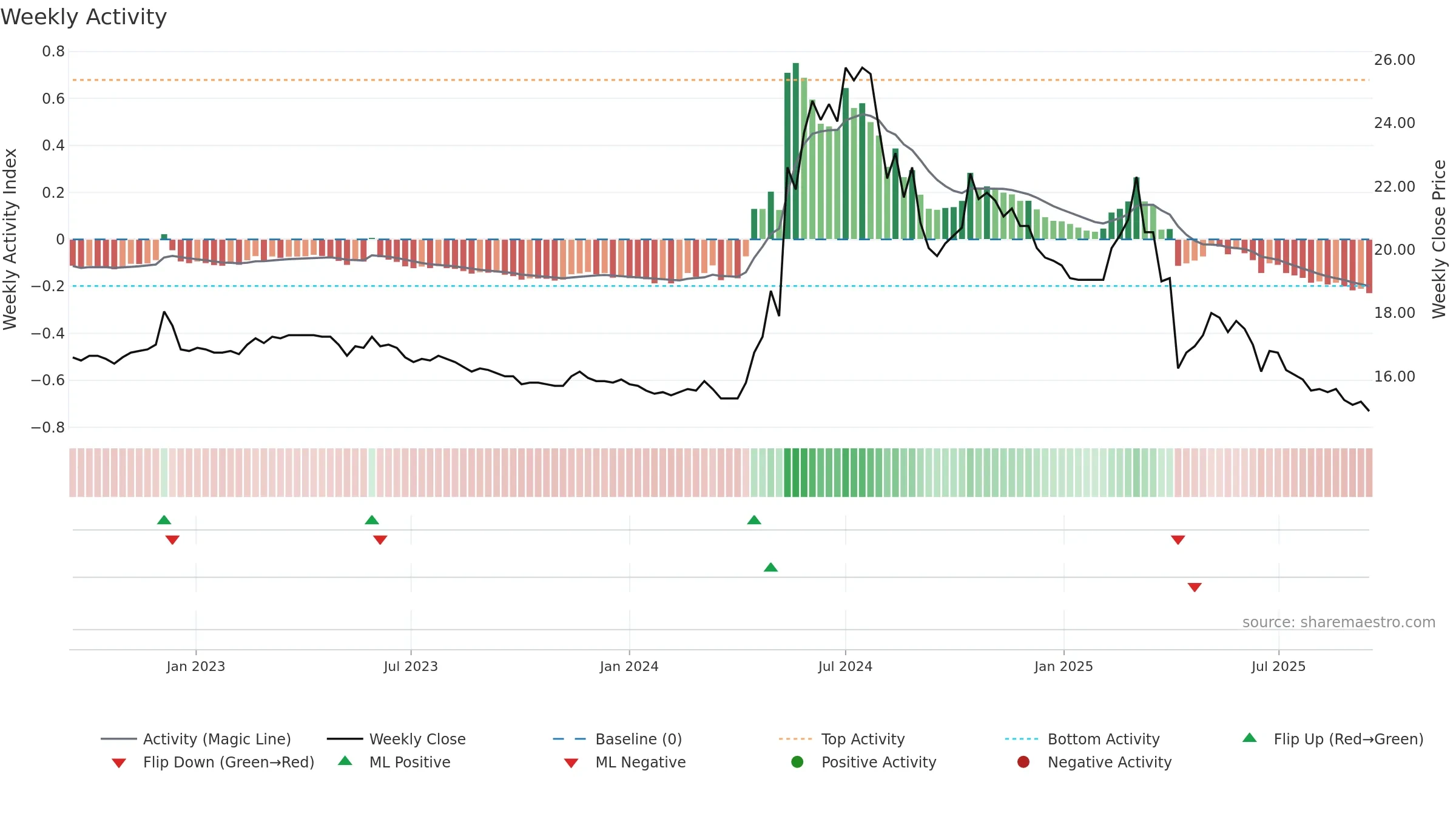Click the Weekly Activity chart title
This screenshot has width=1456, height=819.
pos(84,17)
